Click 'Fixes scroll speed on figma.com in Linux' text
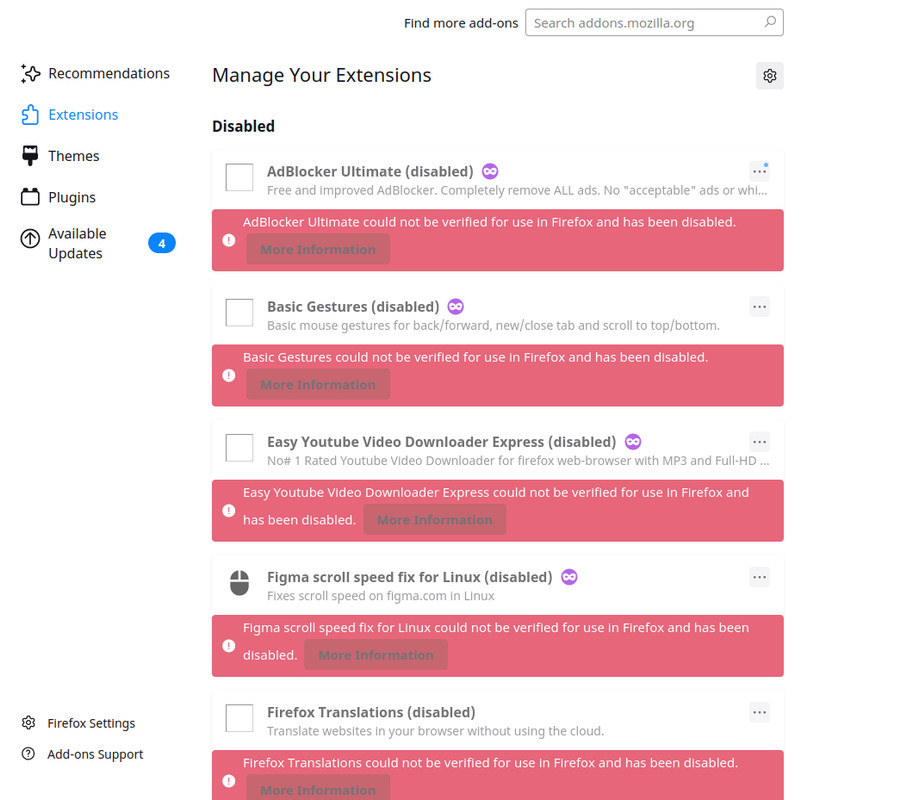913x800 pixels. coord(381,596)
